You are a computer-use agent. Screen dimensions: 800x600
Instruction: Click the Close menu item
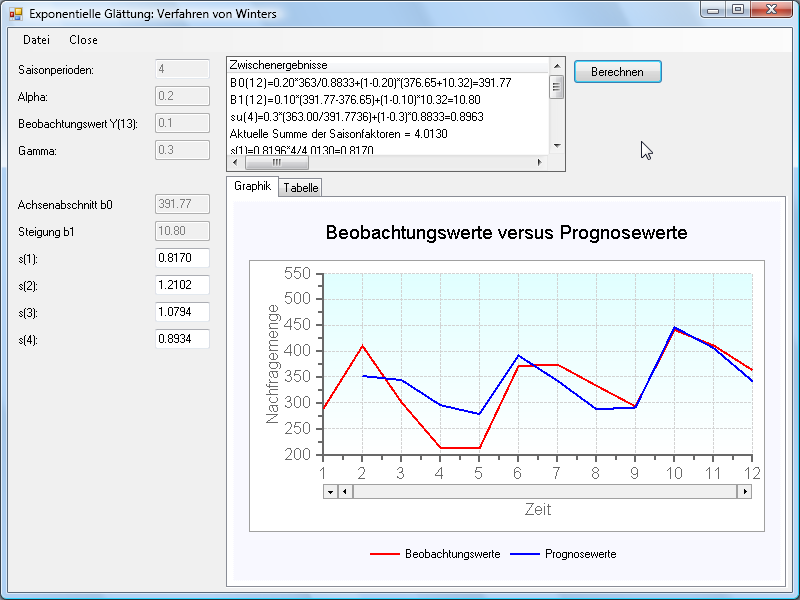pos(83,40)
